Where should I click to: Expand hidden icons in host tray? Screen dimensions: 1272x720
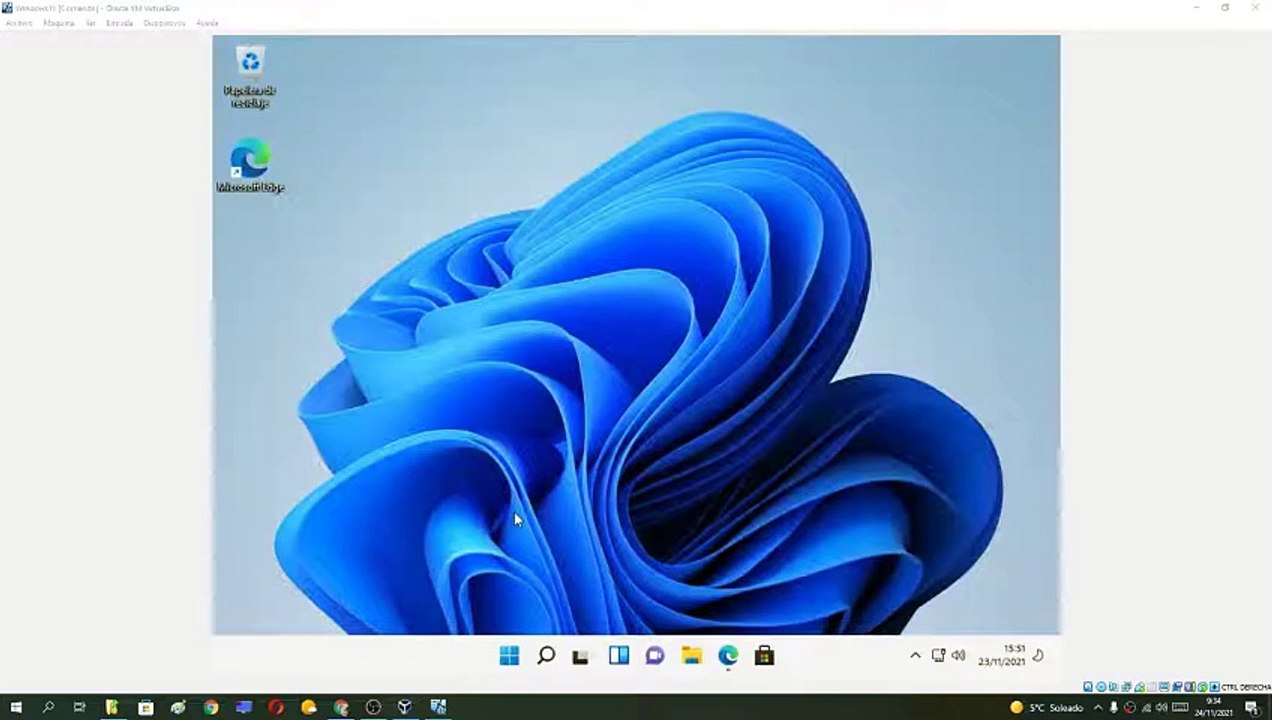click(x=1098, y=707)
